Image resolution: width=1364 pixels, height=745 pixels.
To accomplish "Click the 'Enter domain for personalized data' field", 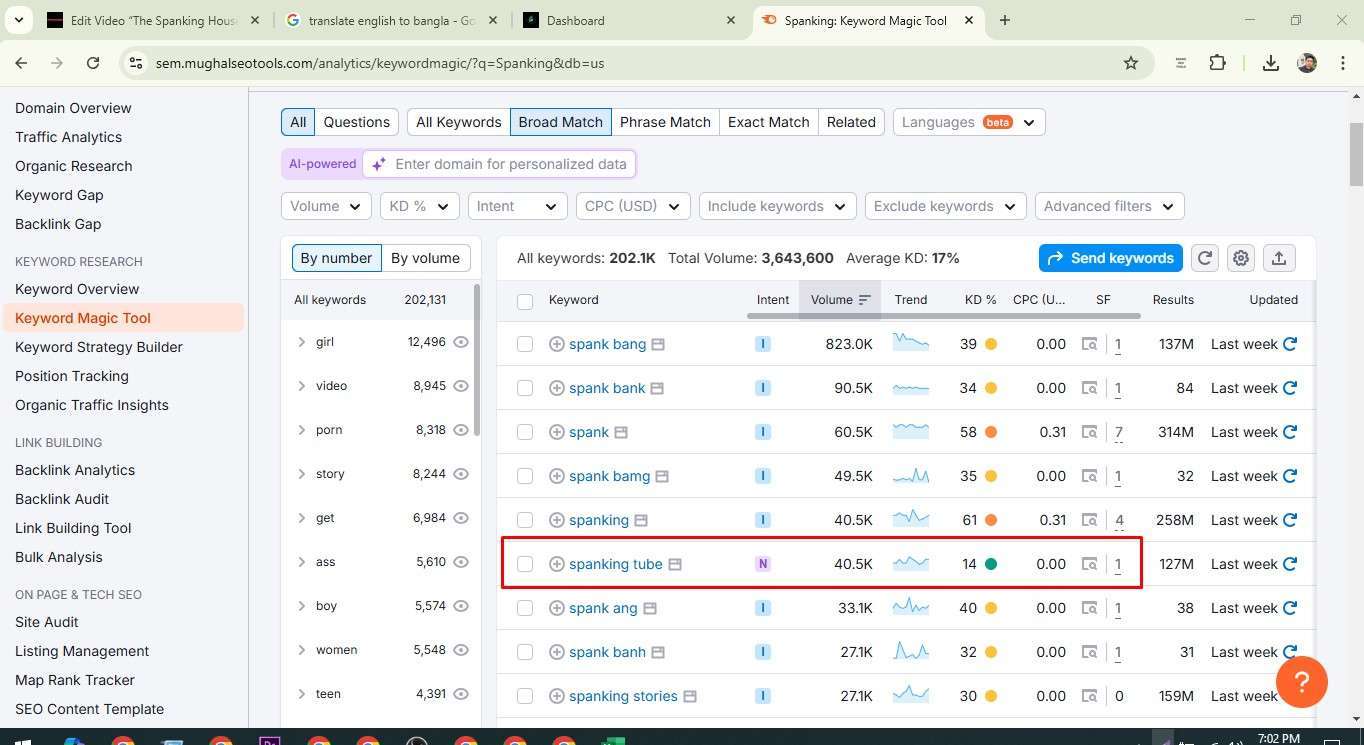I will [510, 164].
